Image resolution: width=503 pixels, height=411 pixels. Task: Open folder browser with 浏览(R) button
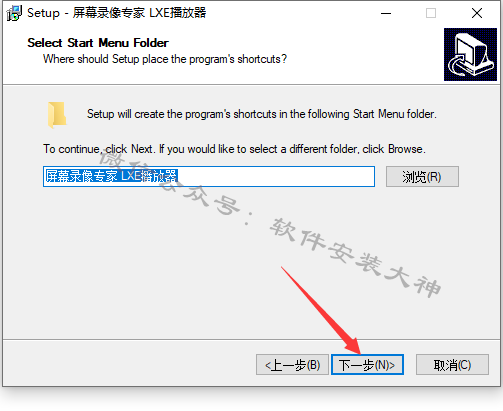point(422,176)
